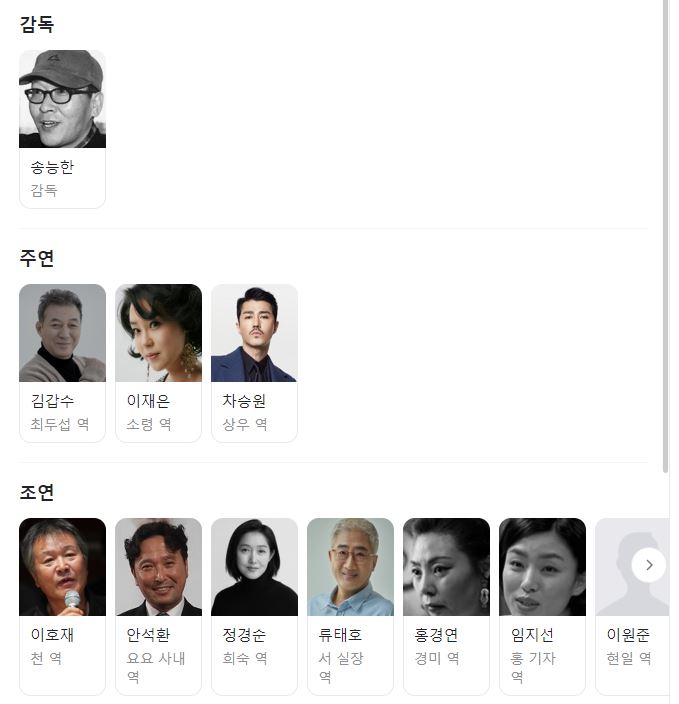Click the vertical page scrollbar
Image resolution: width=679 pixels, height=704 pixels.
666,236
